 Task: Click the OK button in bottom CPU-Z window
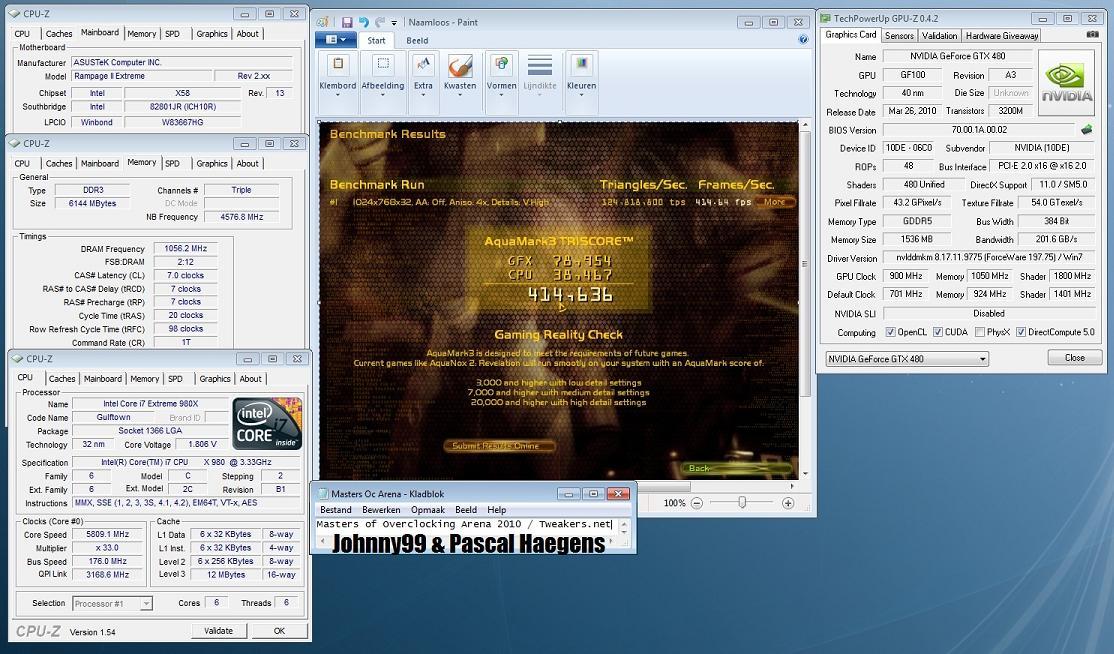point(279,631)
